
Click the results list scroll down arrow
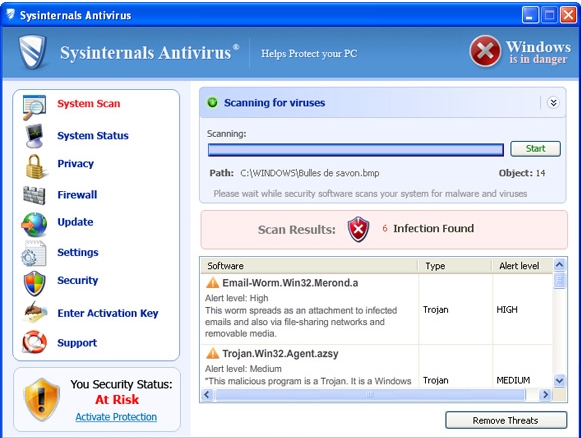click(560, 381)
